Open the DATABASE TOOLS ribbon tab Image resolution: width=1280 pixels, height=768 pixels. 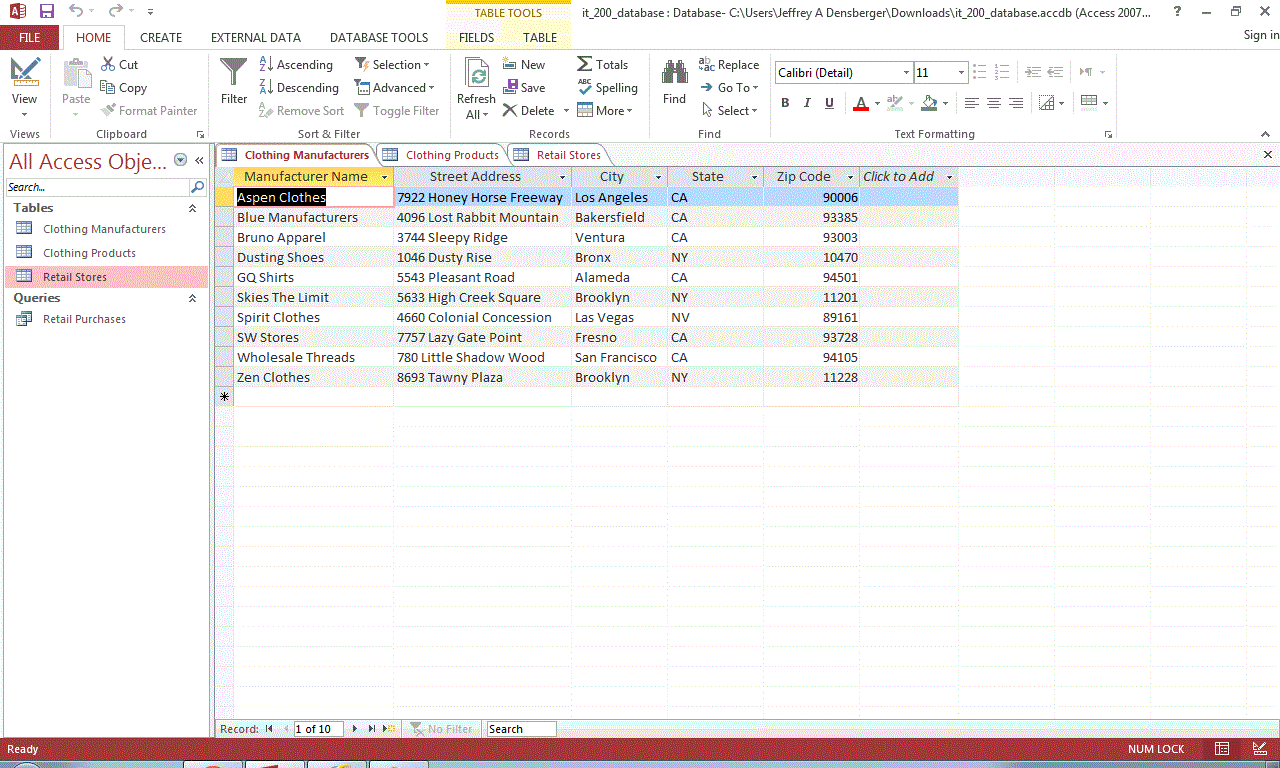379,37
